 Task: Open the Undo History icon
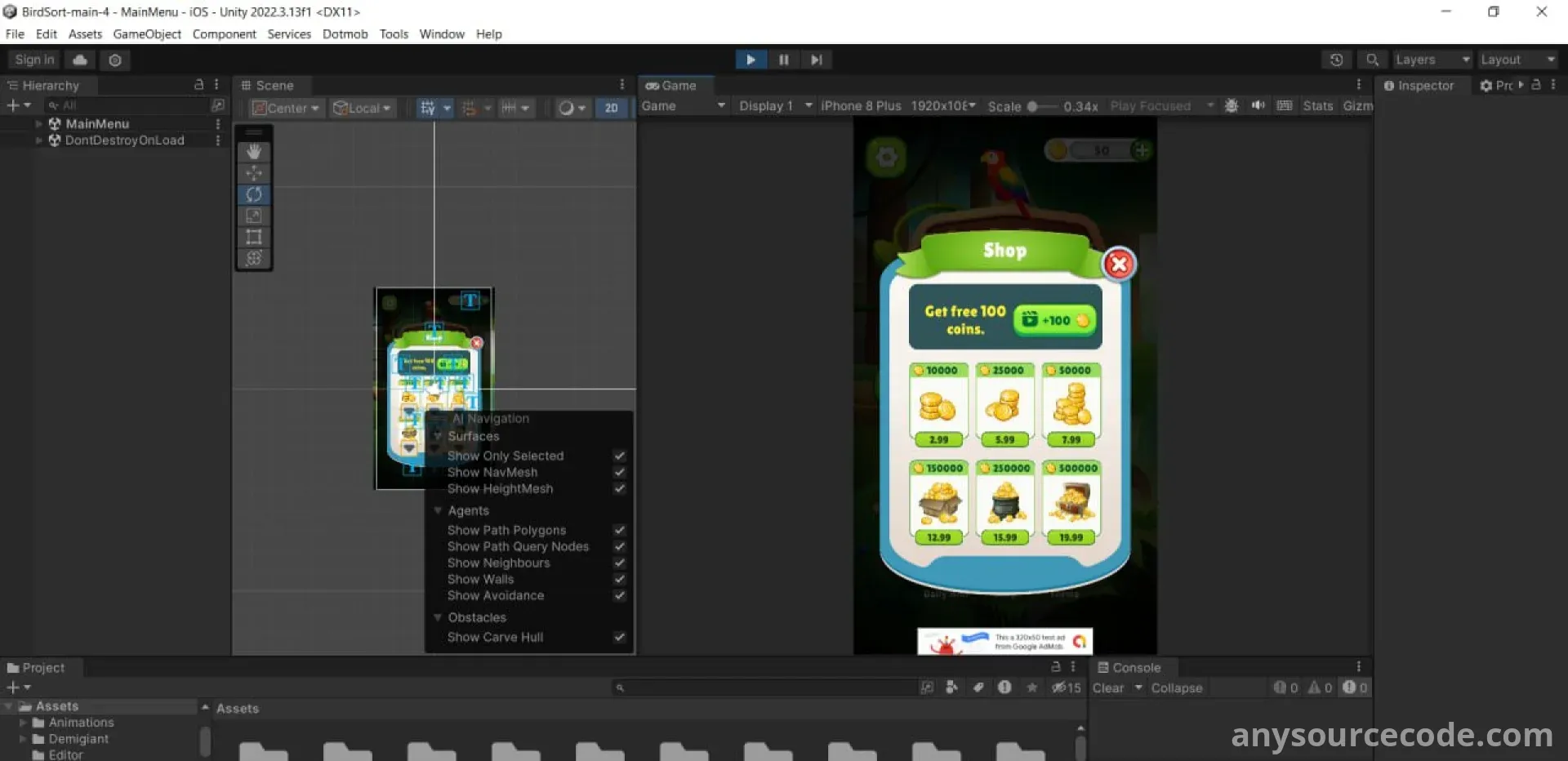click(x=1336, y=60)
